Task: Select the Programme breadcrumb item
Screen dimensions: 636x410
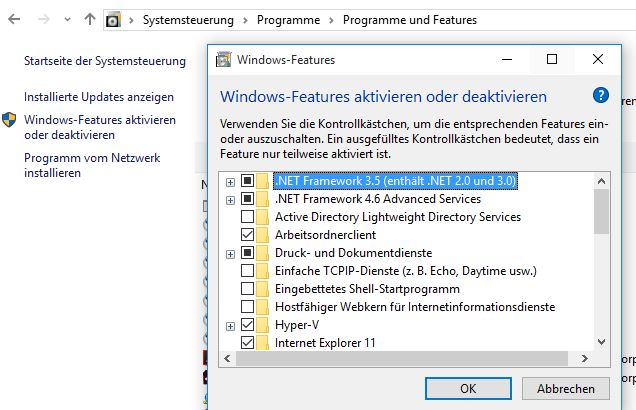Action: click(288, 20)
